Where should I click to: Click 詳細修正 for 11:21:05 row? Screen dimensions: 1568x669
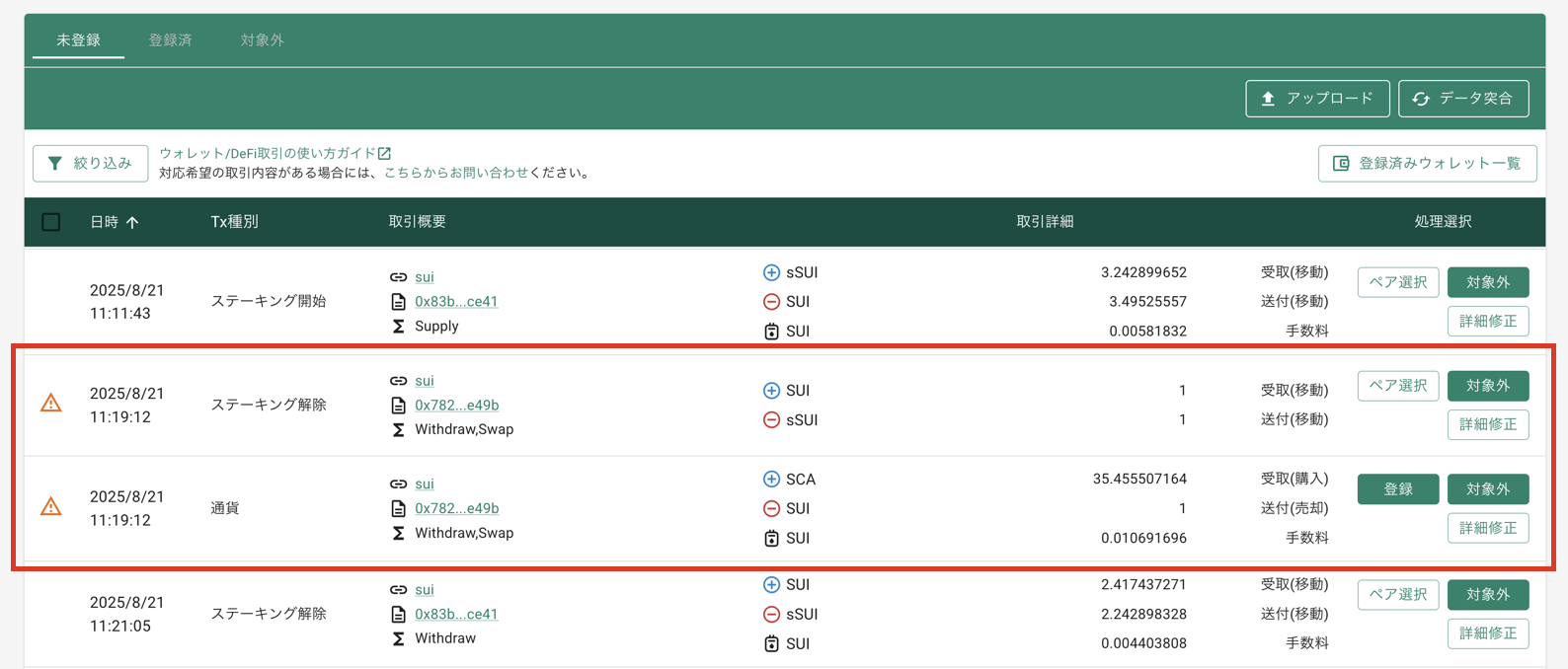pyautogui.click(x=1488, y=633)
